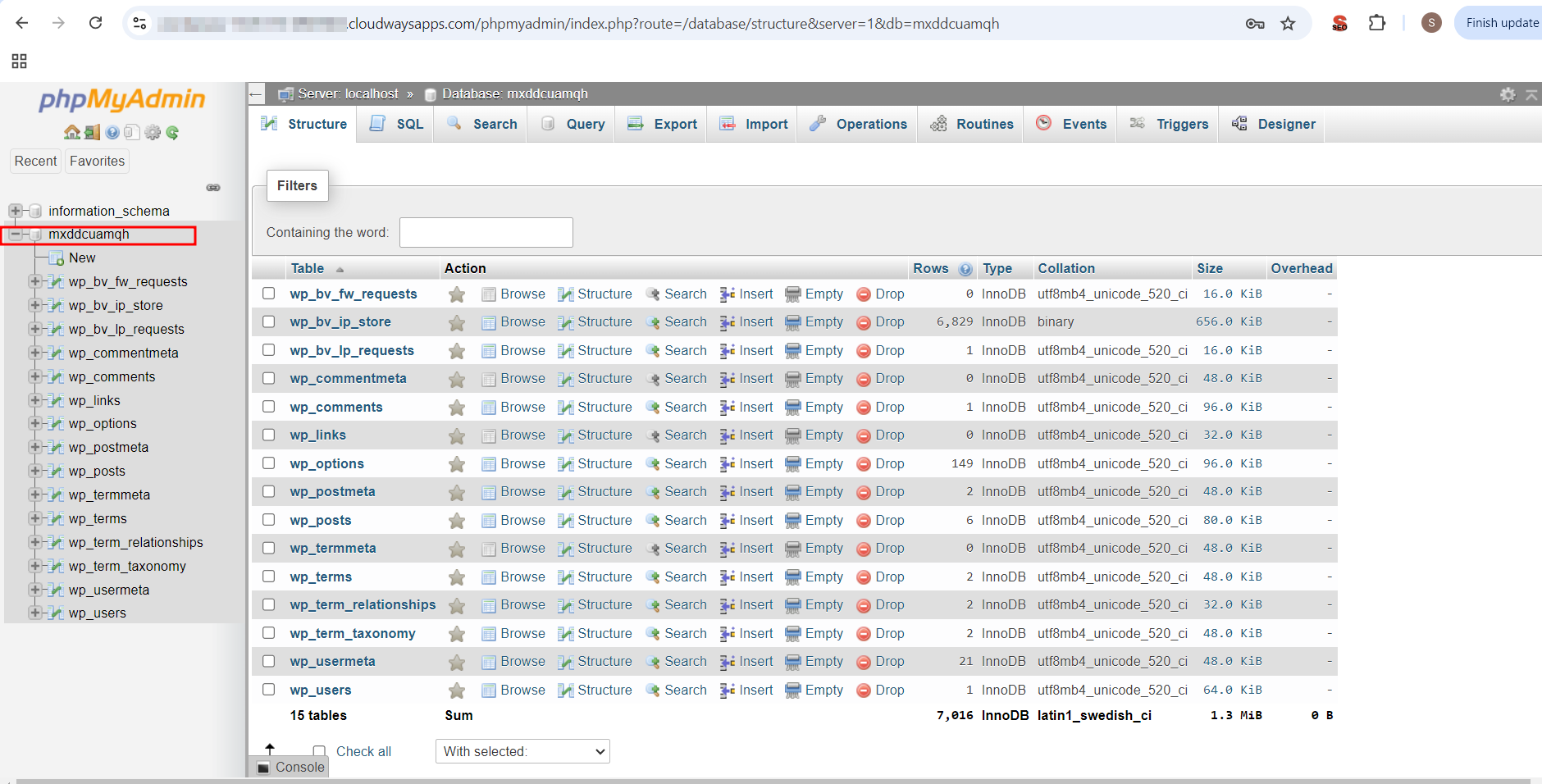This screenshot has width=1542, height=784.
Task: Star wp_options table as favorite
Action: pos(457,464)
